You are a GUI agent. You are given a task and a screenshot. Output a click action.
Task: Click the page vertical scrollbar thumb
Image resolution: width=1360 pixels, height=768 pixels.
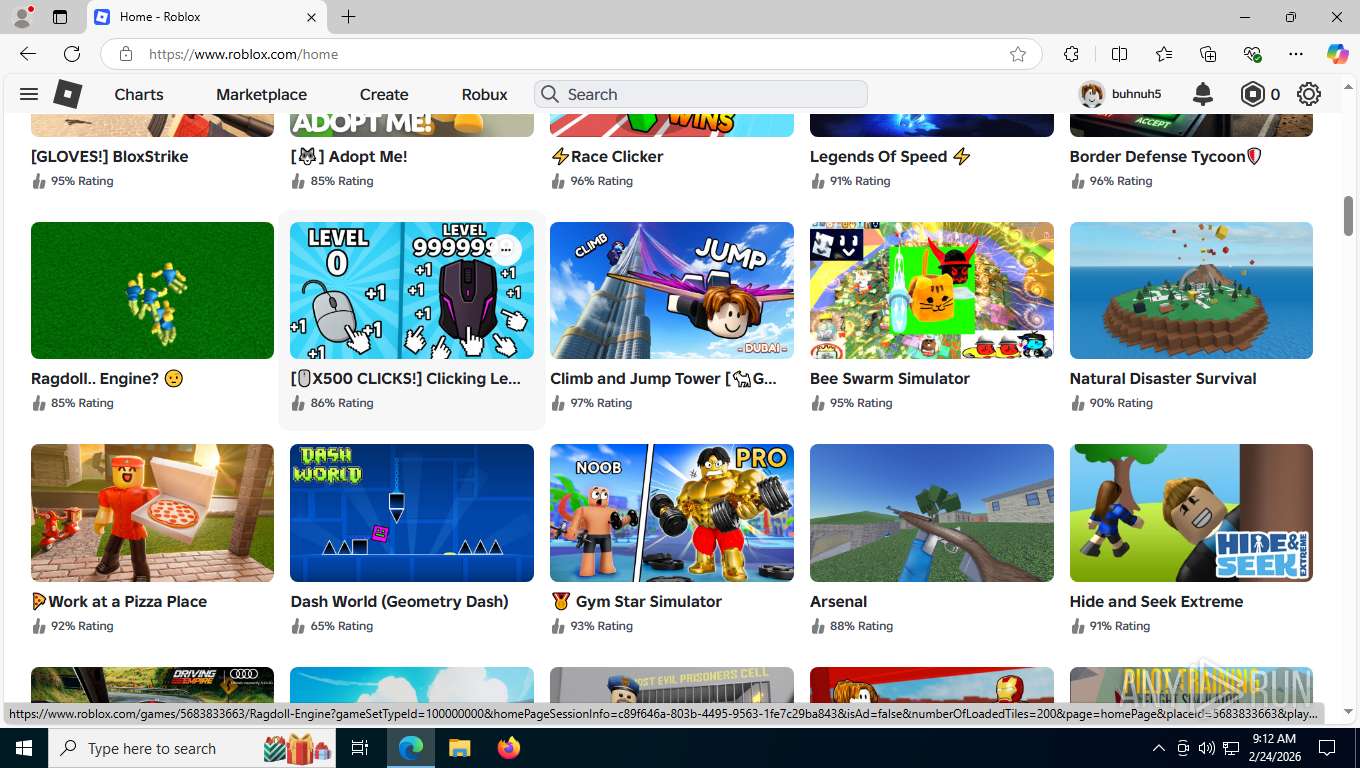click(x=1348, y=216)
